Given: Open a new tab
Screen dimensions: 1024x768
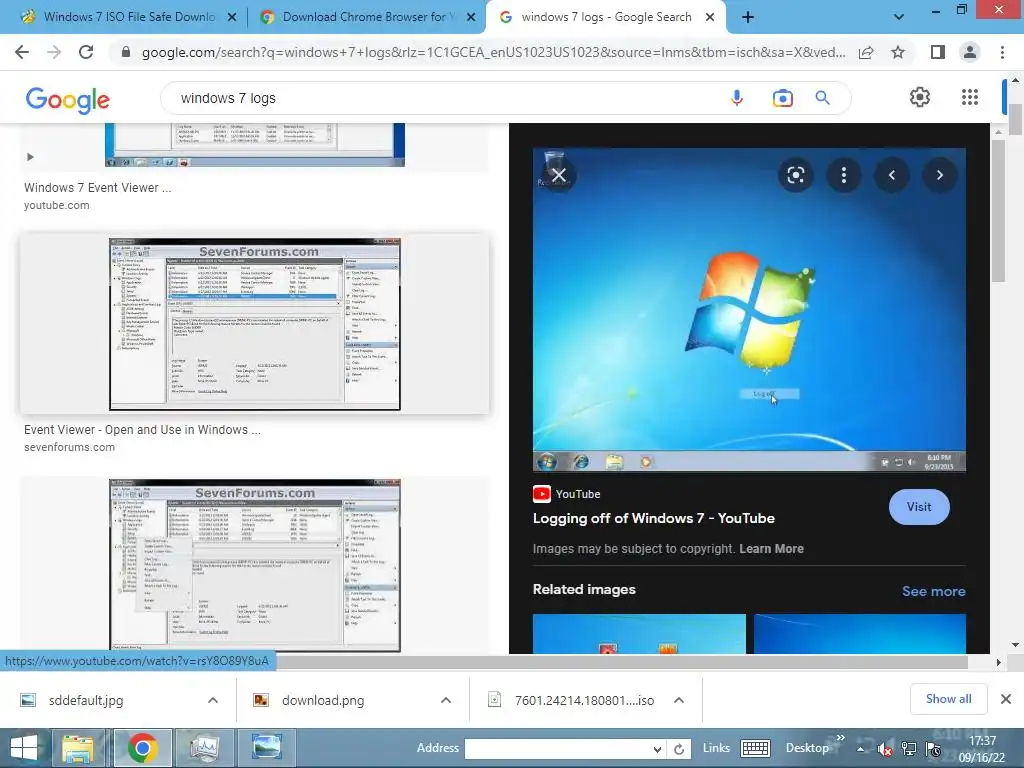Looking at the screenshot, I should point(748,17).
